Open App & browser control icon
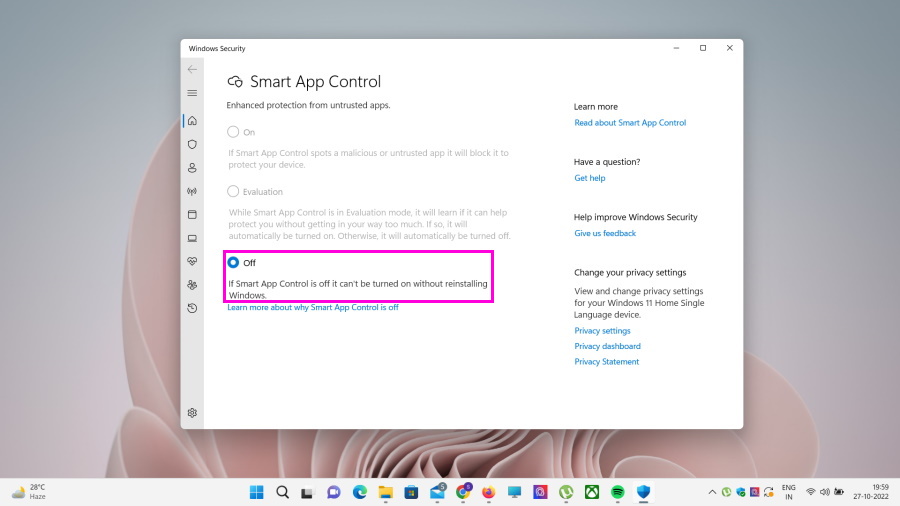Screen dimensions: 900x506 coord(192,214)
